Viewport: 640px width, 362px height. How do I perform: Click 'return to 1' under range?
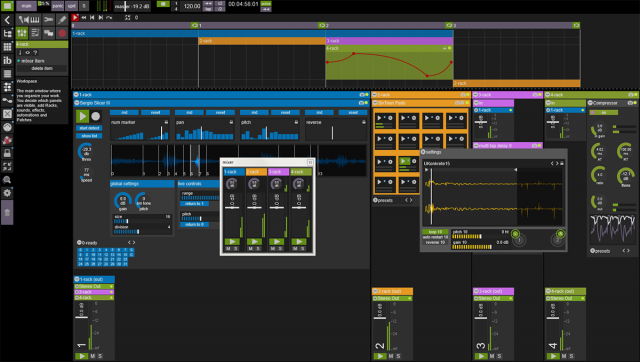point(194,203)
